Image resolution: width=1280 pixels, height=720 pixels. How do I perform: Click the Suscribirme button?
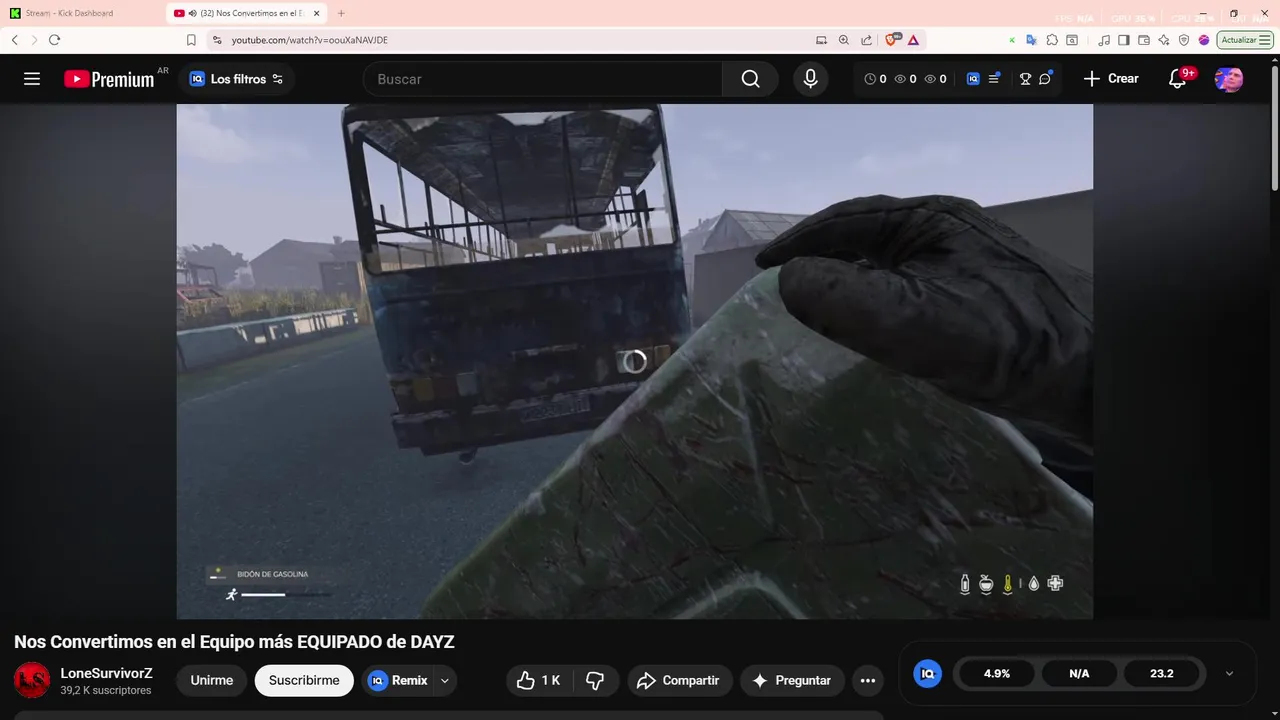pyautogui.click(x=304, y=680)
